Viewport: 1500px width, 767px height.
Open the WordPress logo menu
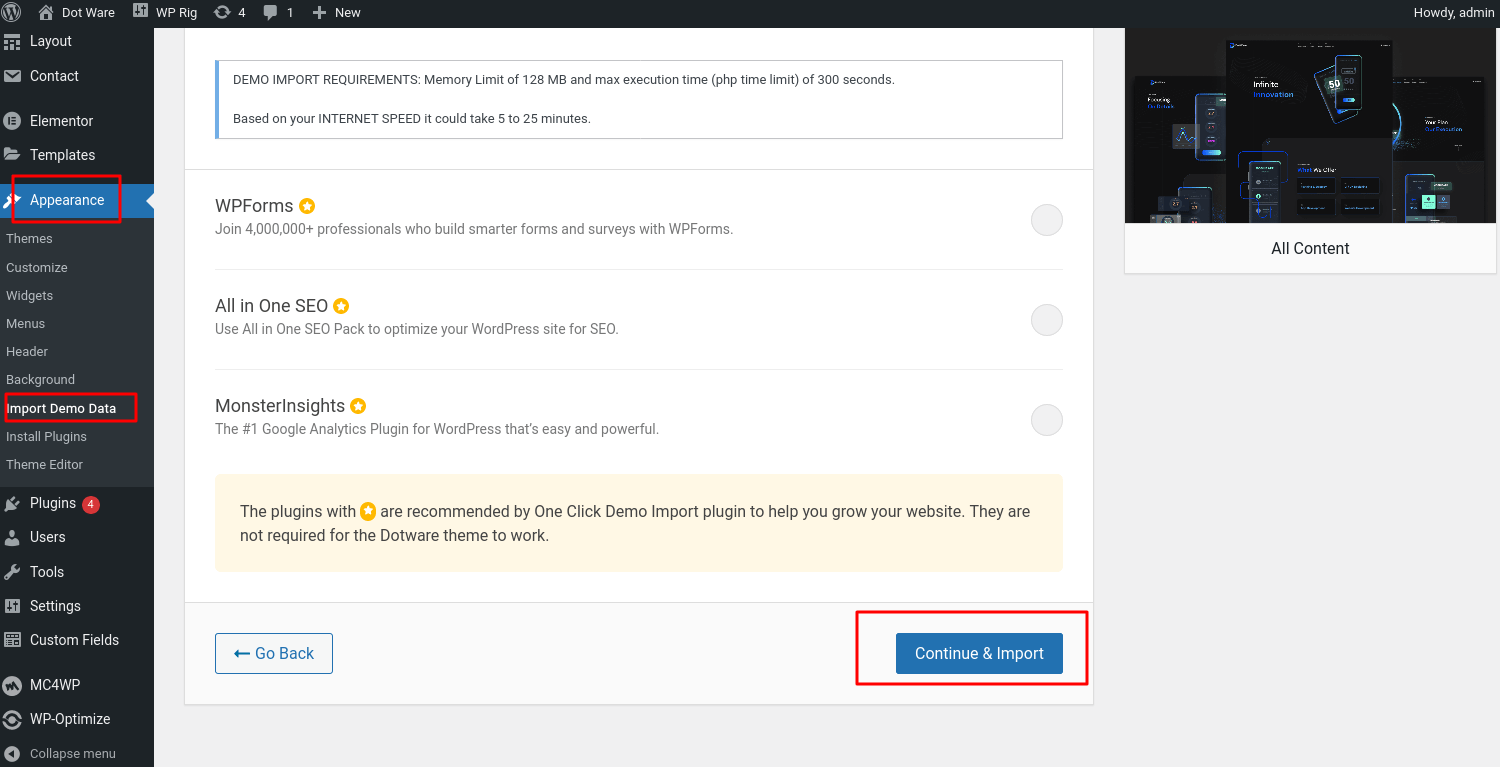[12, 12]
